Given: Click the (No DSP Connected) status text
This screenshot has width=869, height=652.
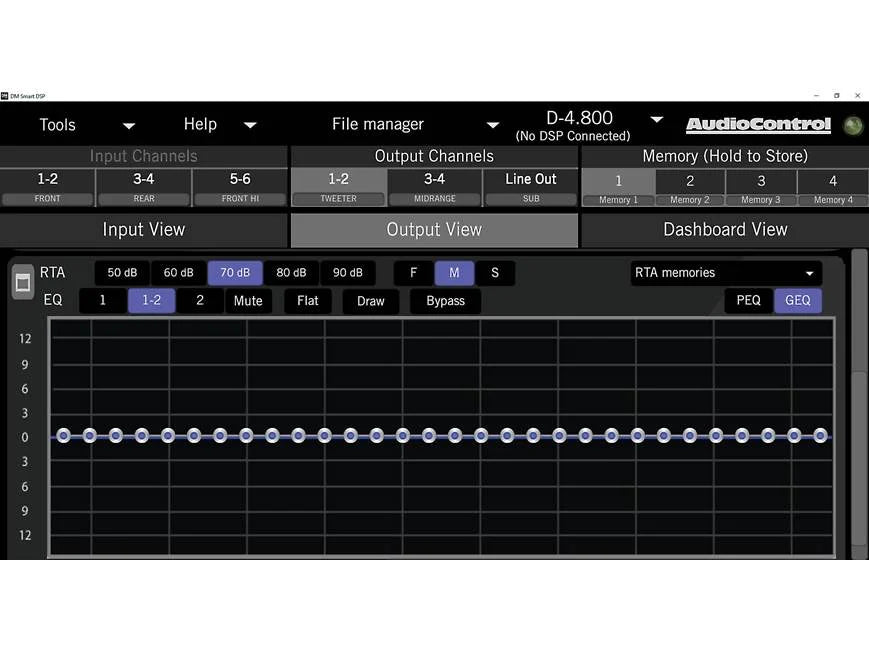Looking at the screenshot, I should coord(572,136).
